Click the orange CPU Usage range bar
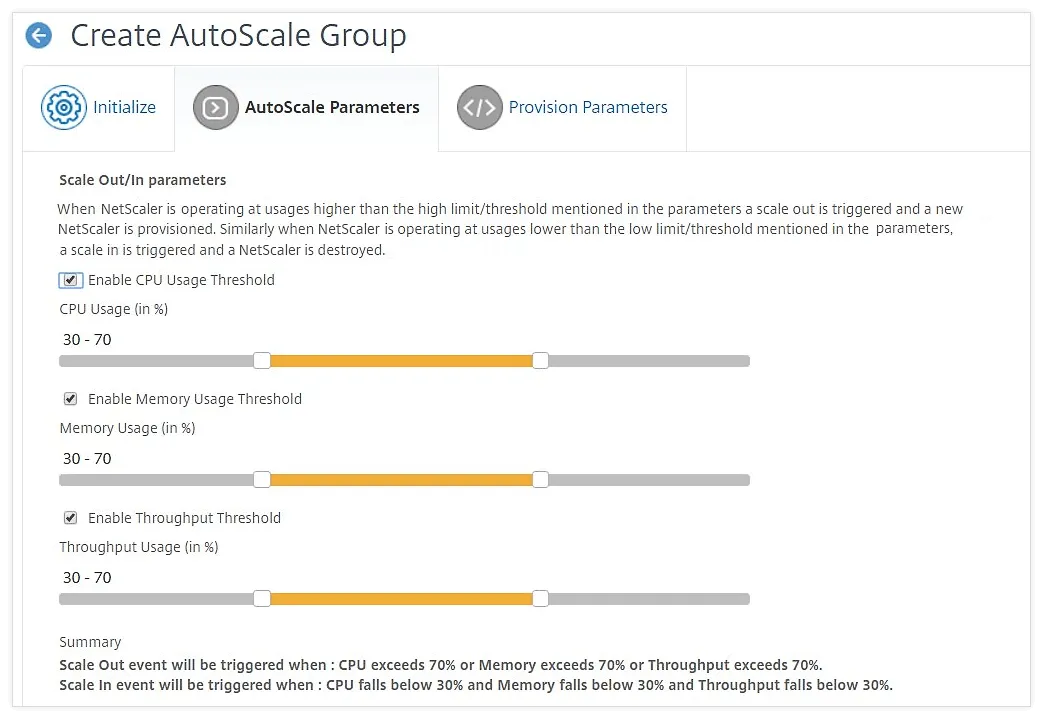 (x=401, y=361)
